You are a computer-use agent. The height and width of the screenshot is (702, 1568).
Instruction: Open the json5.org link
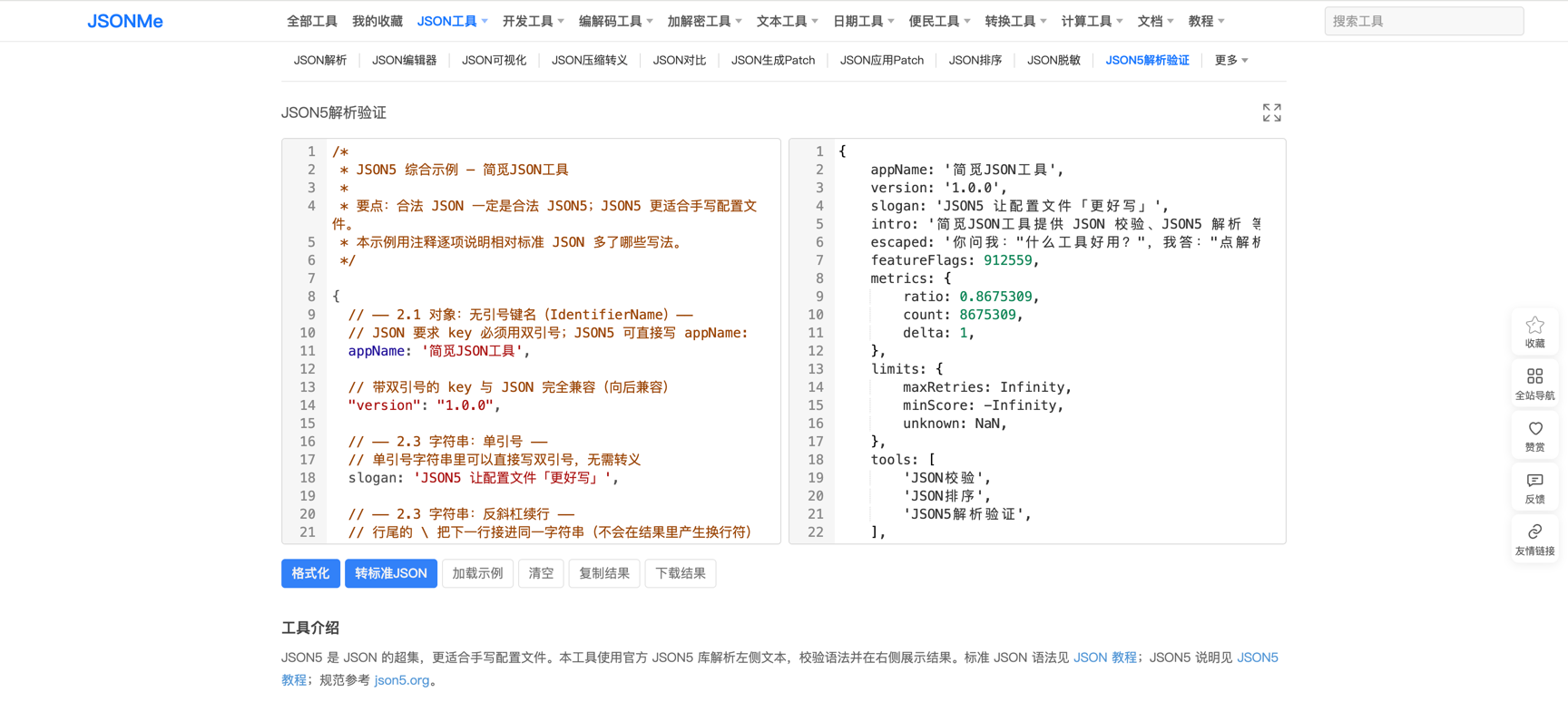click(x=402, y=680)
